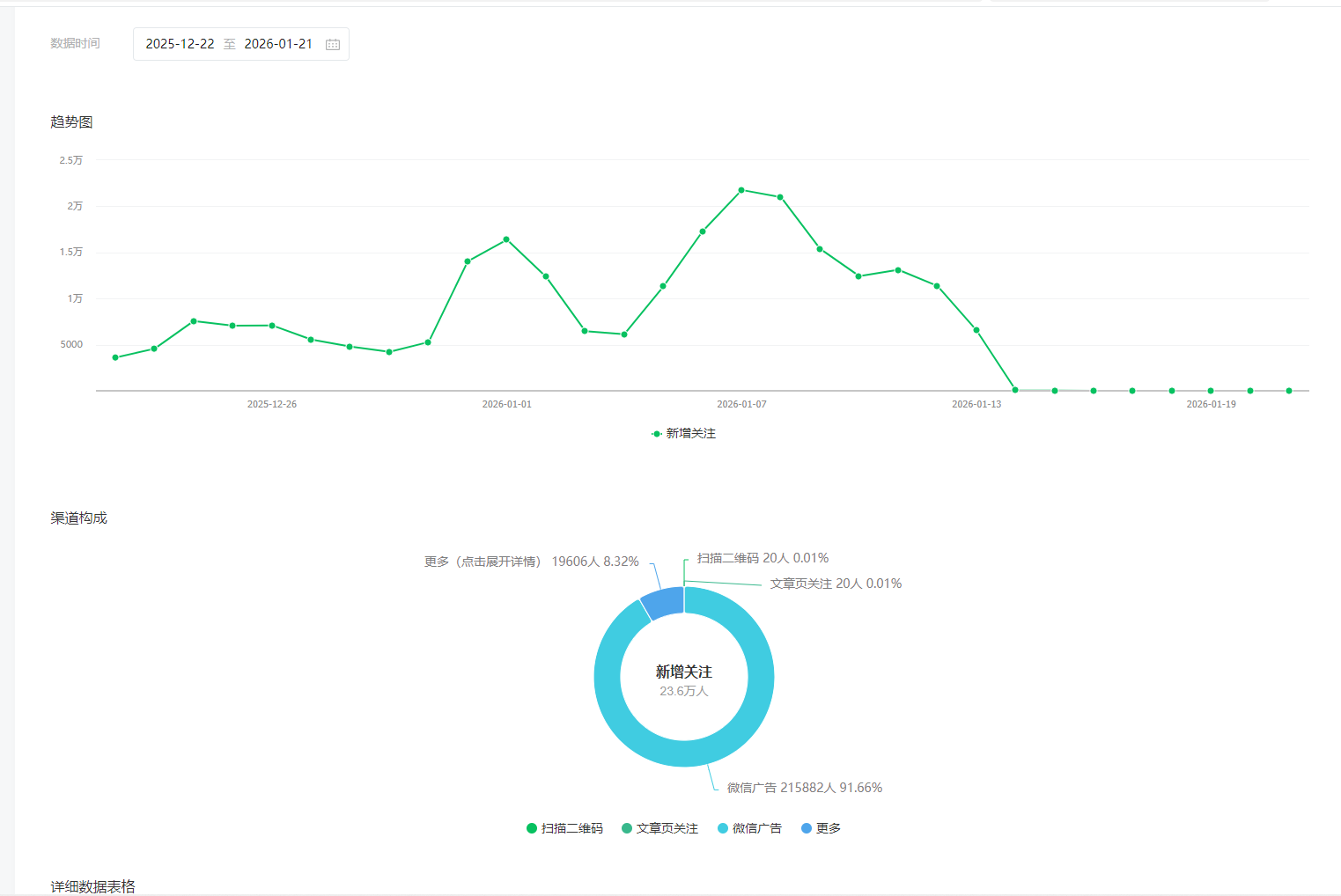Viewport: 1341px width, 896px height.
Task: Click the start date 2025-12-22 field
Action: coord(180,44)
